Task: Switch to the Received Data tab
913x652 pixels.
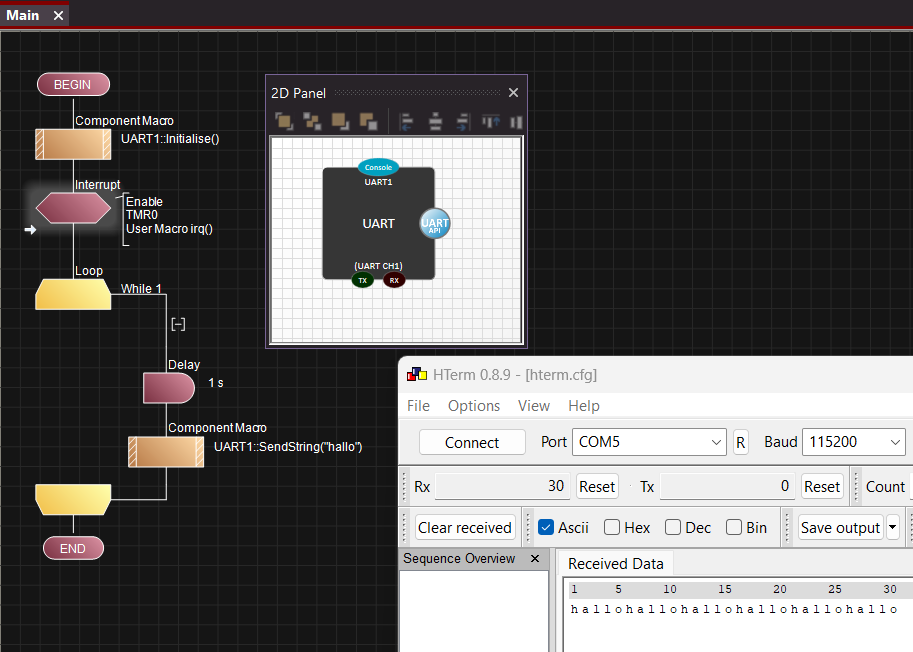Action: tap(615, 563)
